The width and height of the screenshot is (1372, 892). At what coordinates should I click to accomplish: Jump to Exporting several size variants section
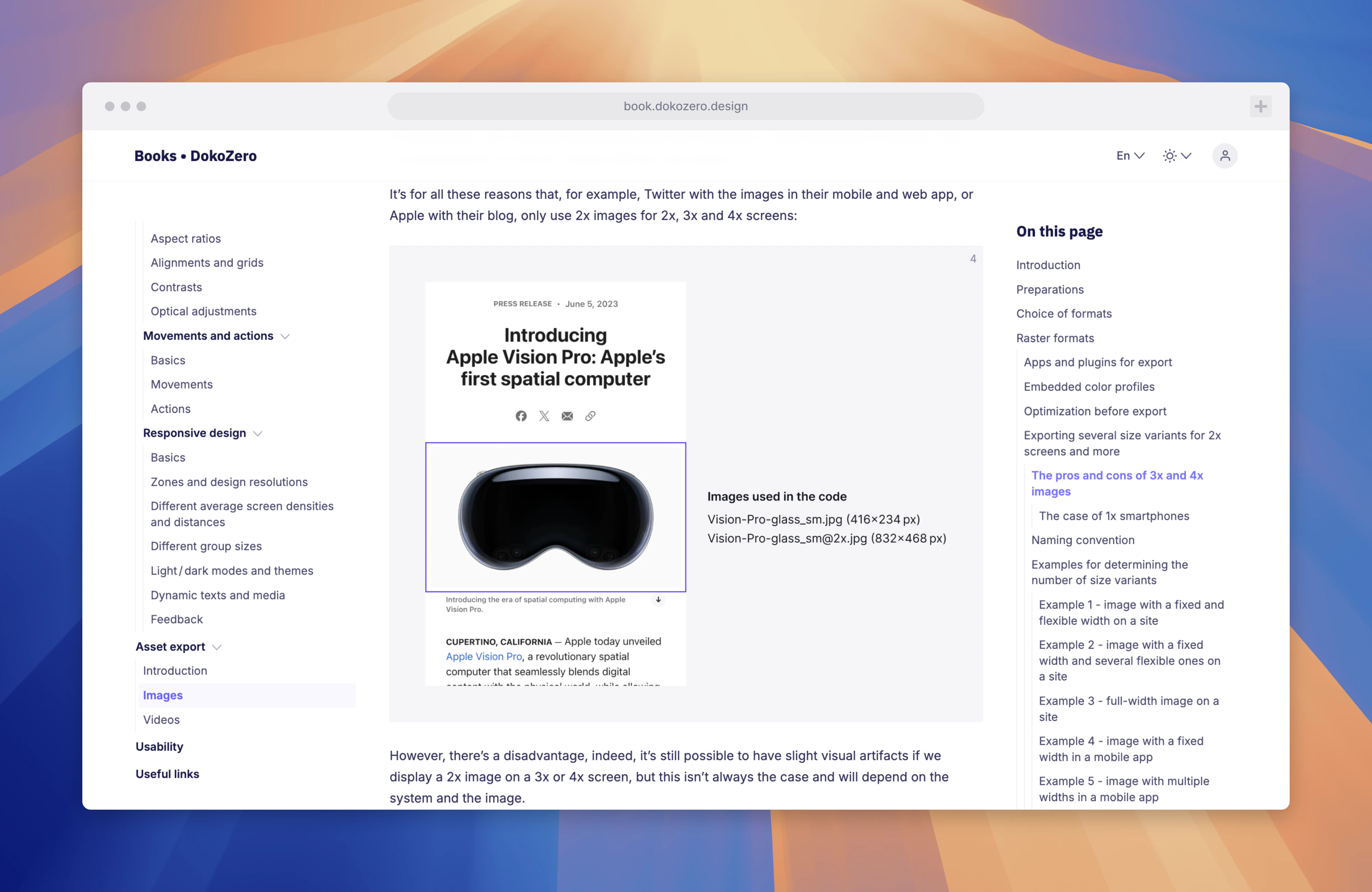click(x=1122, y=443)
